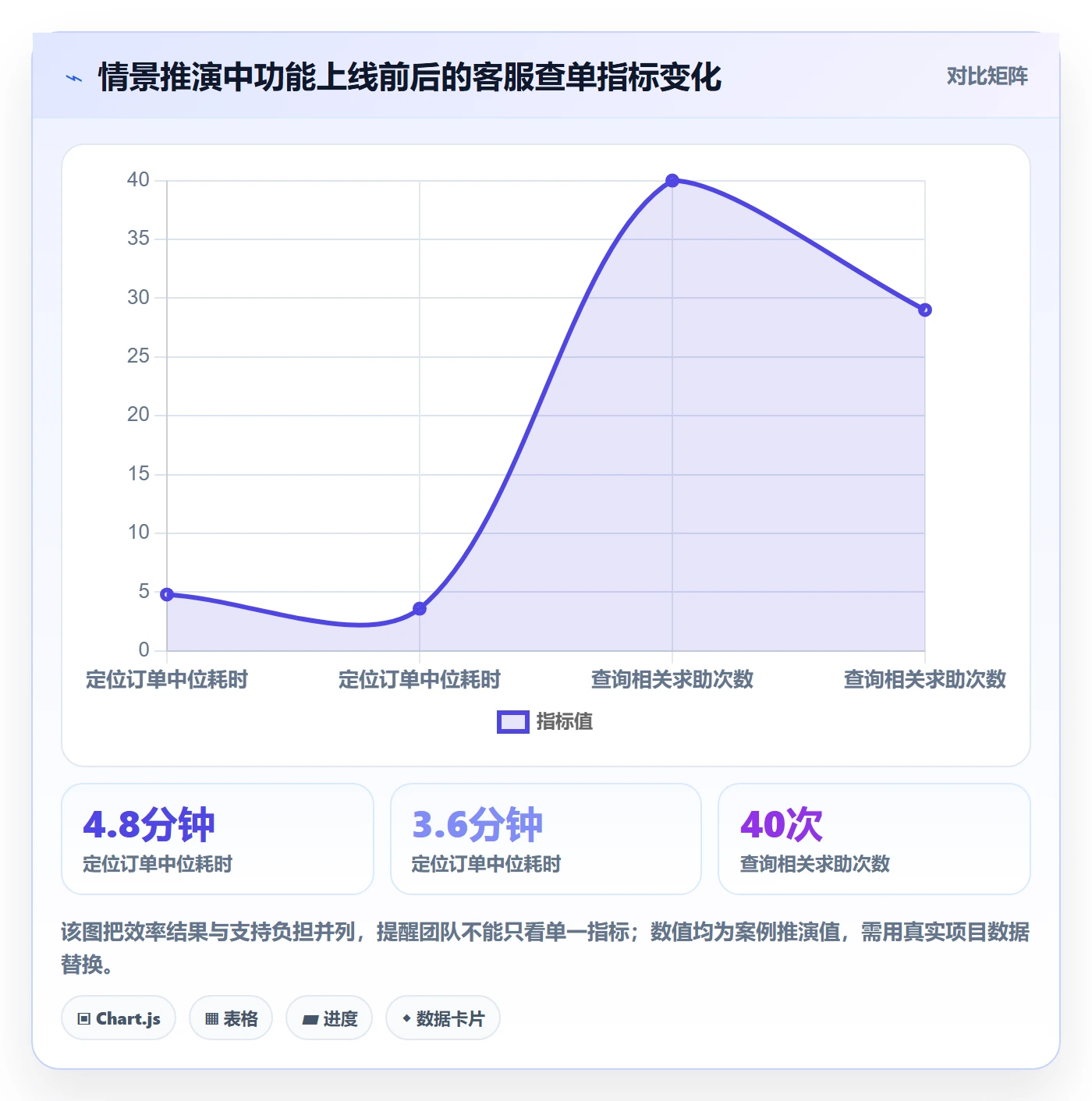1092x1101 pixels.
Task: Click the data point at the lowest dip near 3.6
Action: (x=420, y=608)
